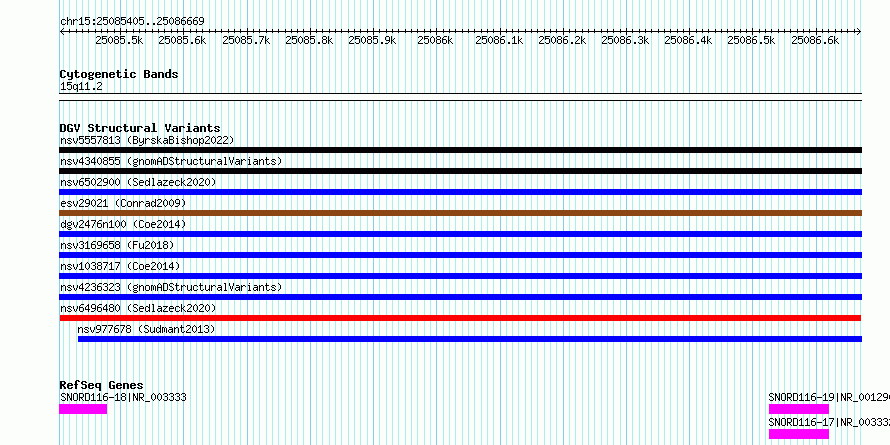Click the blue bar under nsv977678
Viewport: 890px width, 445px height.
[469, 339]
